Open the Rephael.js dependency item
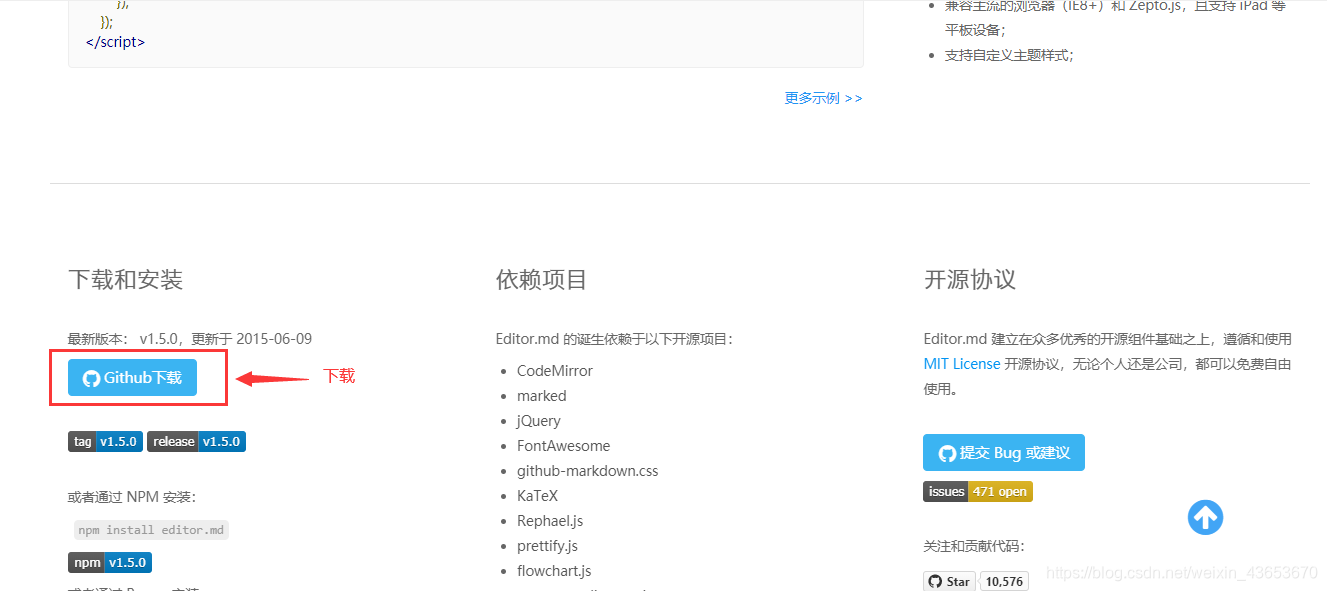The width and height of the screenshot is (1327, 591). (x=550, y=521)
